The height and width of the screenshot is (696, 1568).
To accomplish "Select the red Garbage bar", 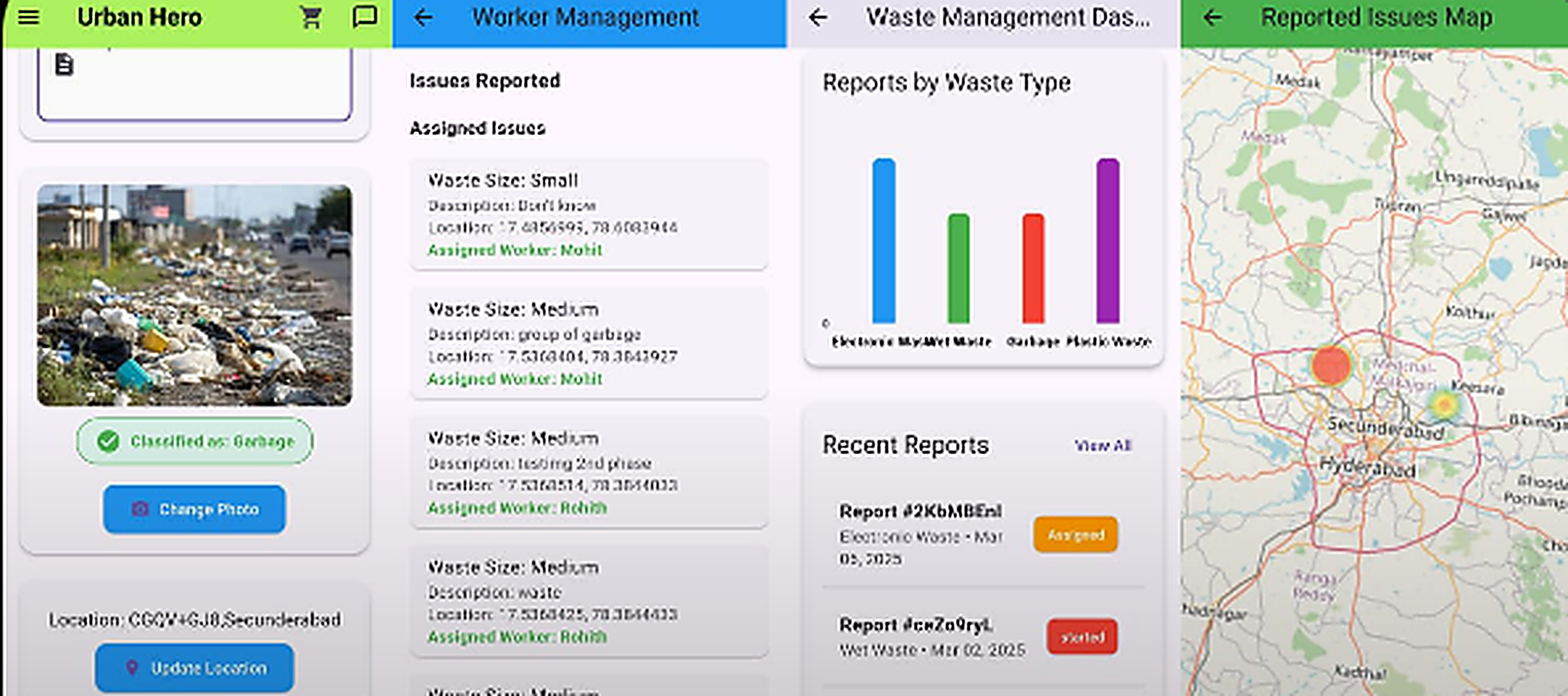I will point(1033,268).
